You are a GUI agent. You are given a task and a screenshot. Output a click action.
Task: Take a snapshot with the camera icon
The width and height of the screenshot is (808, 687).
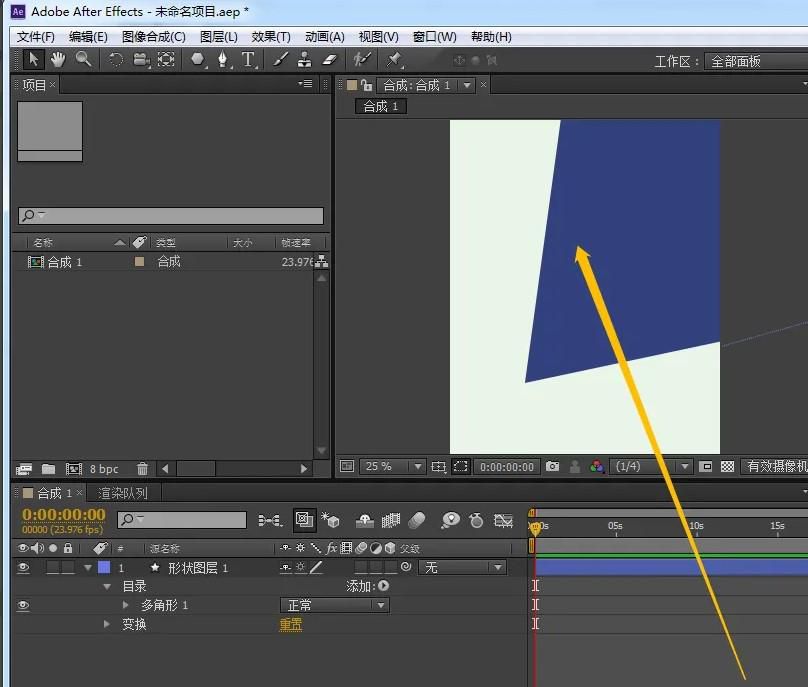pyautogui.click(x=552, y=466)
